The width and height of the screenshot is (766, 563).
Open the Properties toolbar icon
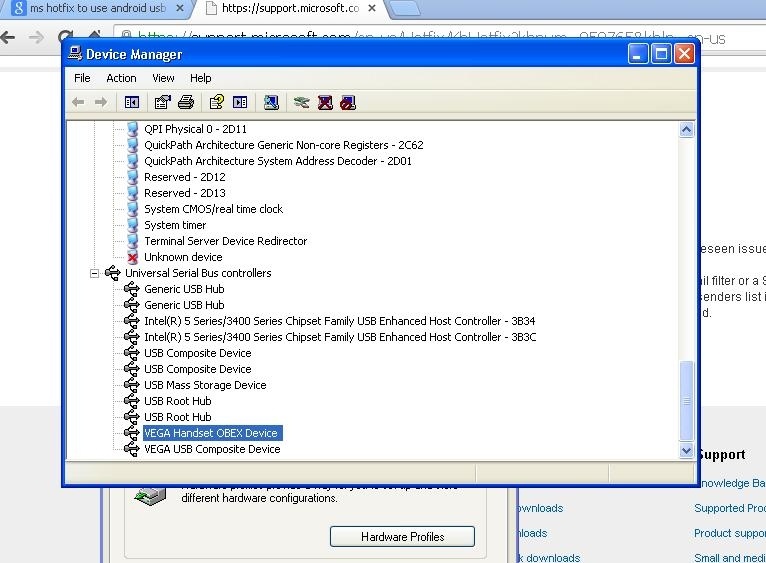coord(163,102)
